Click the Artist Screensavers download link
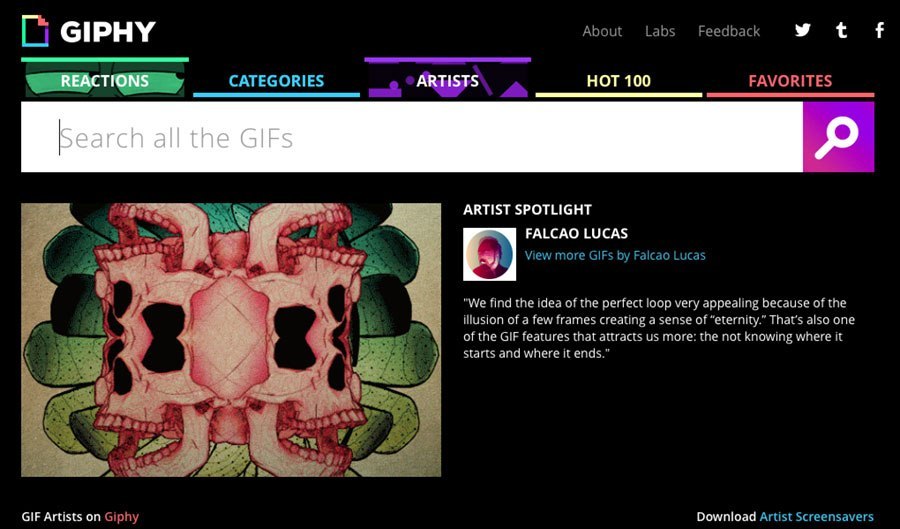 pyautogui.click(x=816, y=516)
